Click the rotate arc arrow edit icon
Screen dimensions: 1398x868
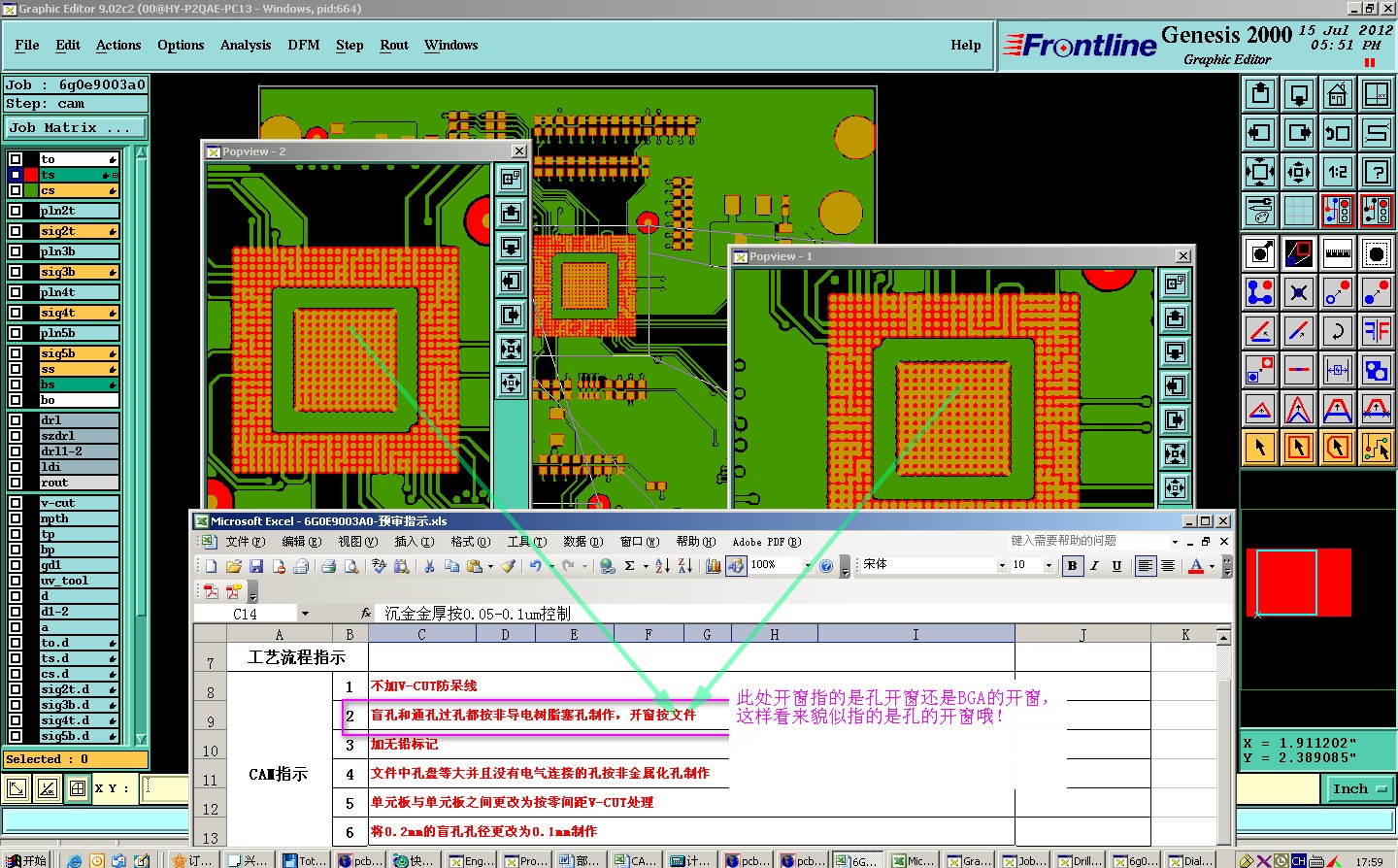(1338, 331)
